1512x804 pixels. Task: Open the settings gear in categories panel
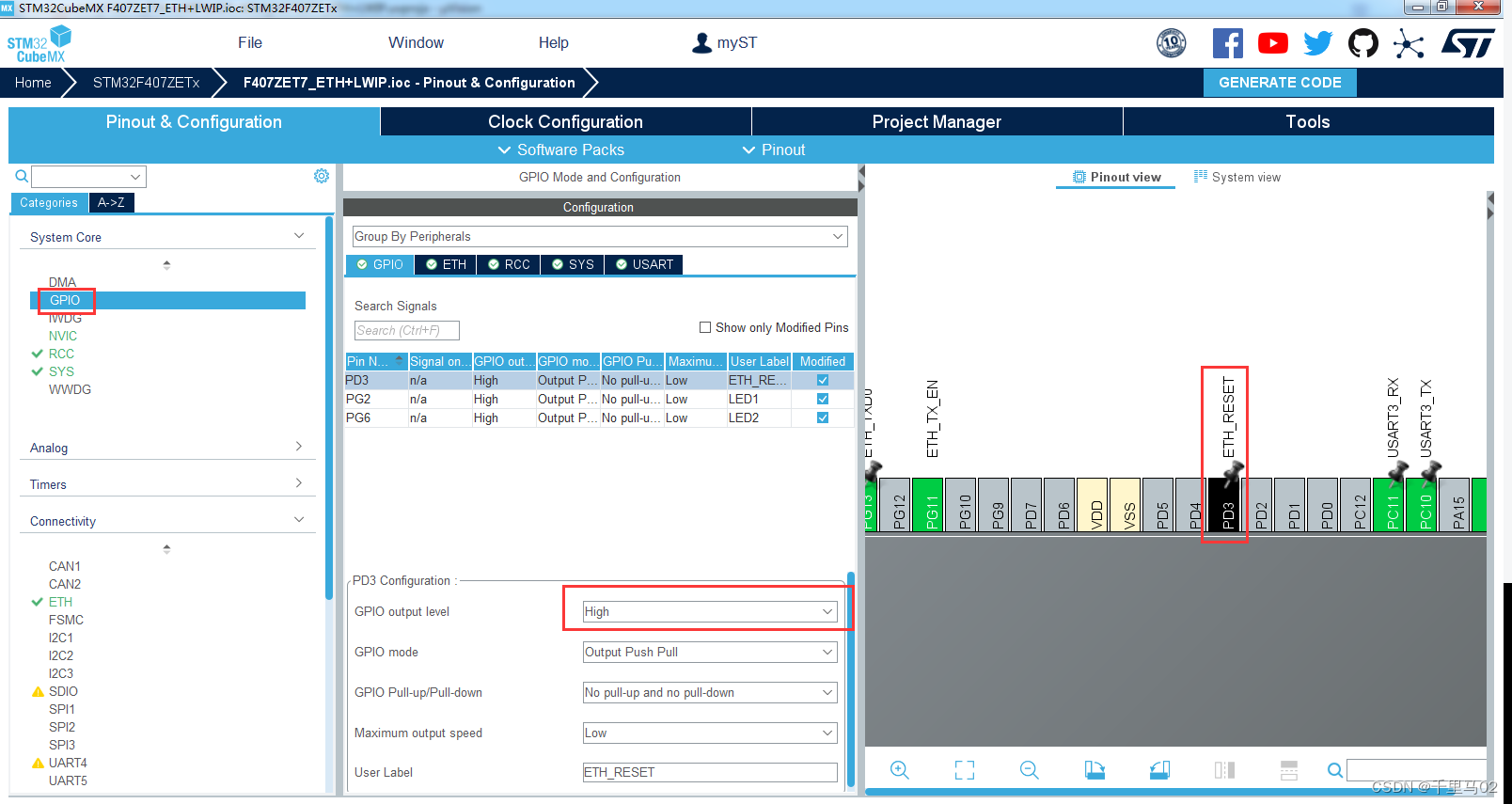coord(322,176)
